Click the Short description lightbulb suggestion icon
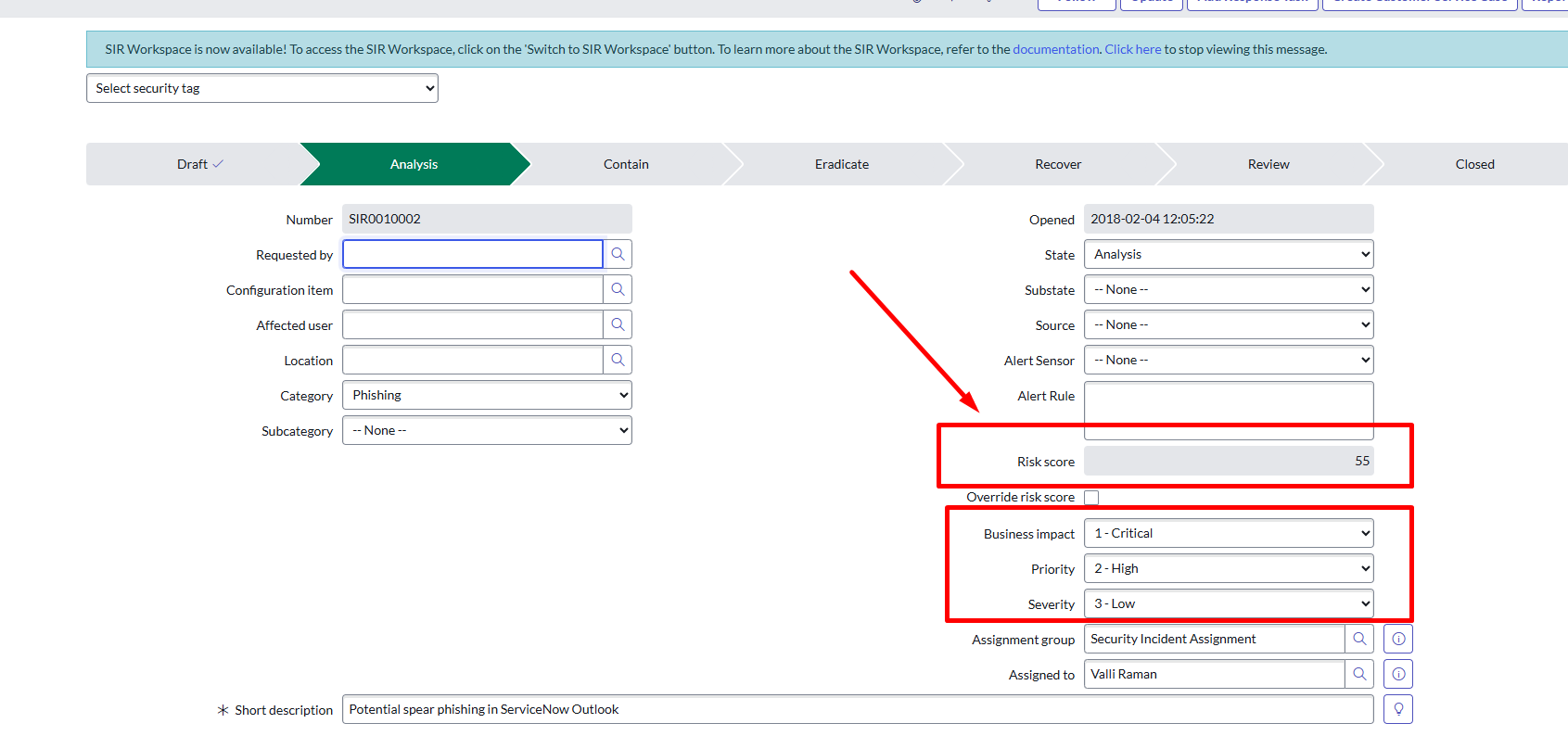The image size is (1568, 736). pos(1398,709)
